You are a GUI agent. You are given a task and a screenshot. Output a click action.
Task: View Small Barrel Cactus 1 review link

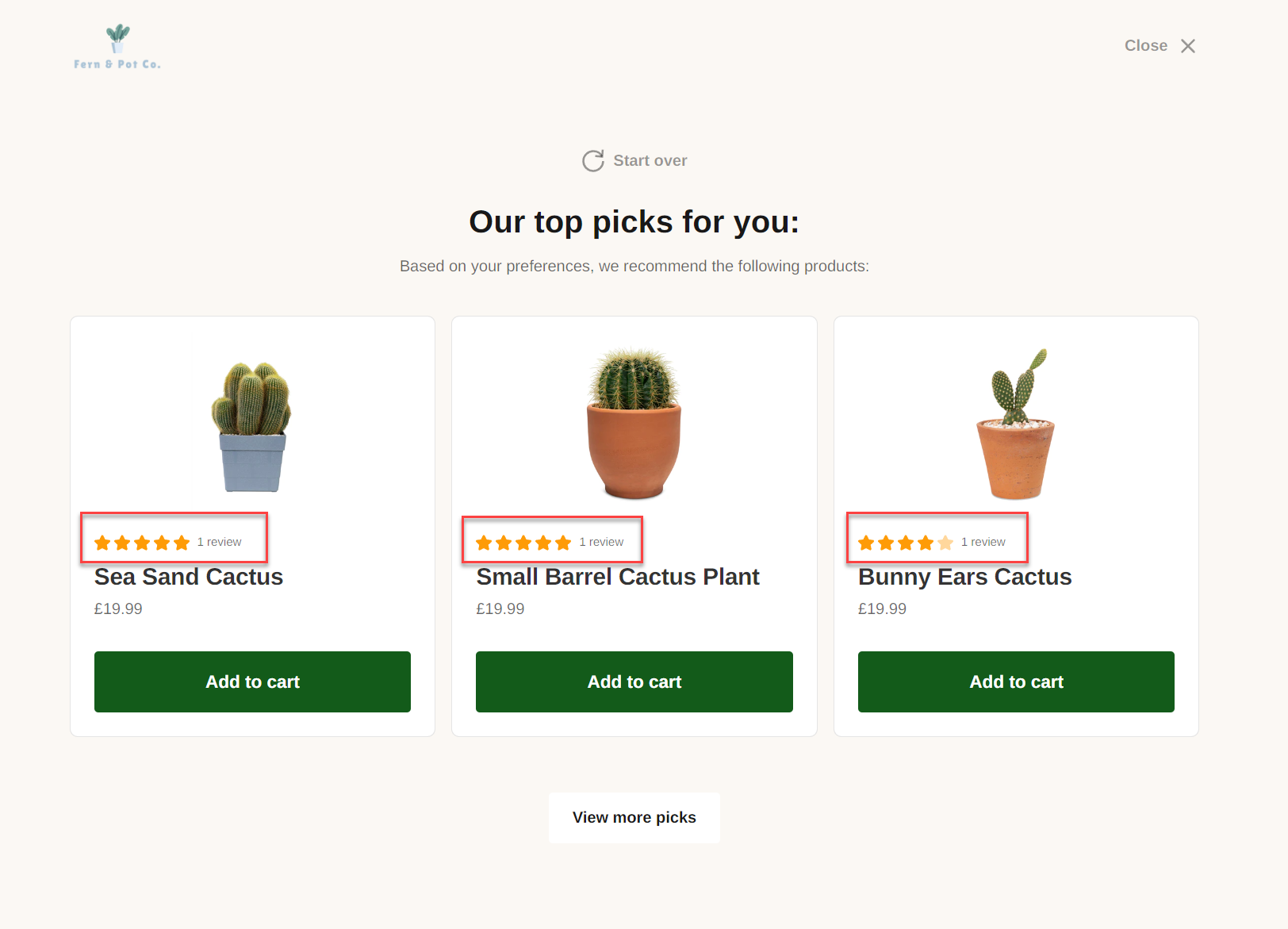point(601,542)
